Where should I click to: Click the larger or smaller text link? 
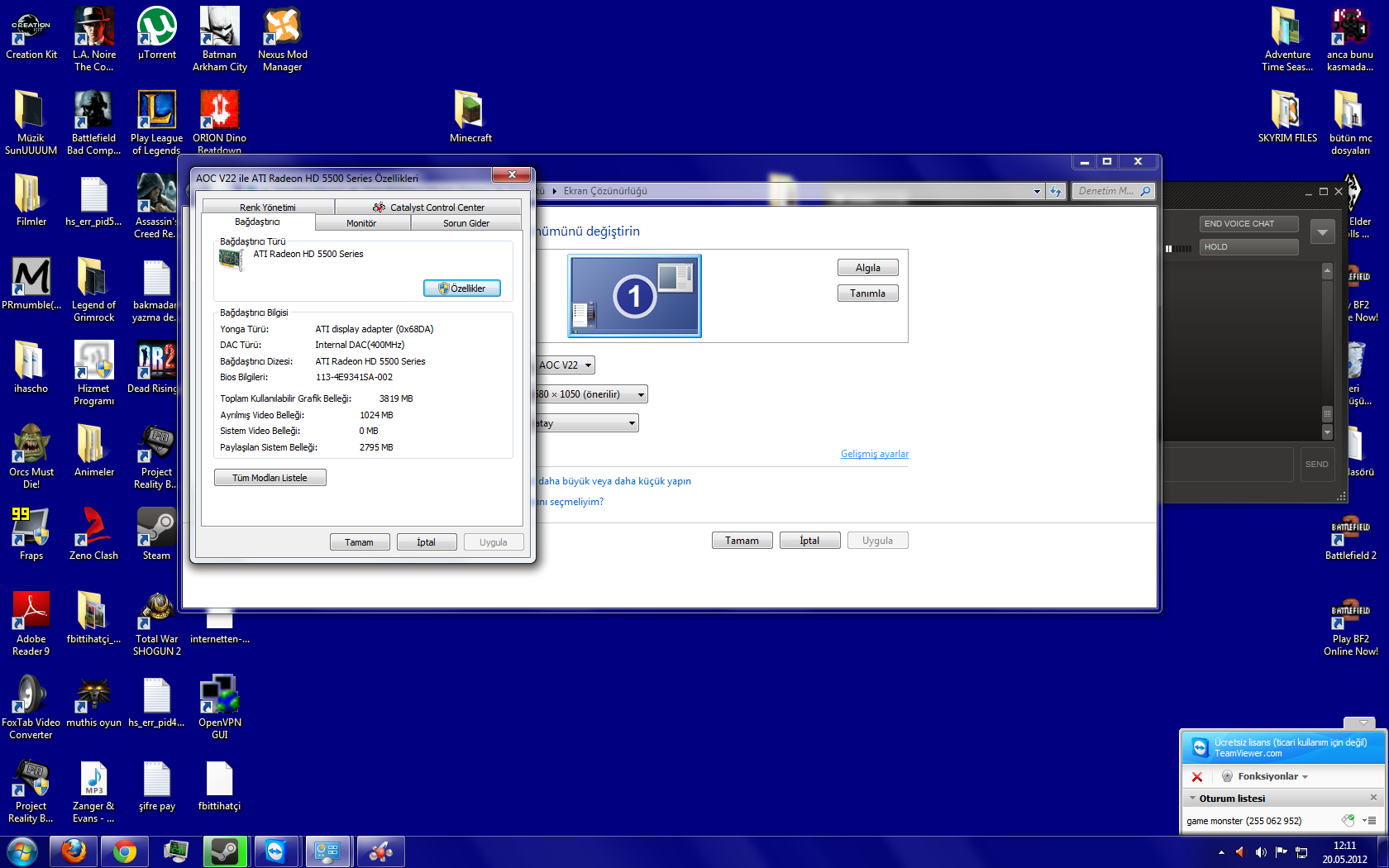(614, 481)
